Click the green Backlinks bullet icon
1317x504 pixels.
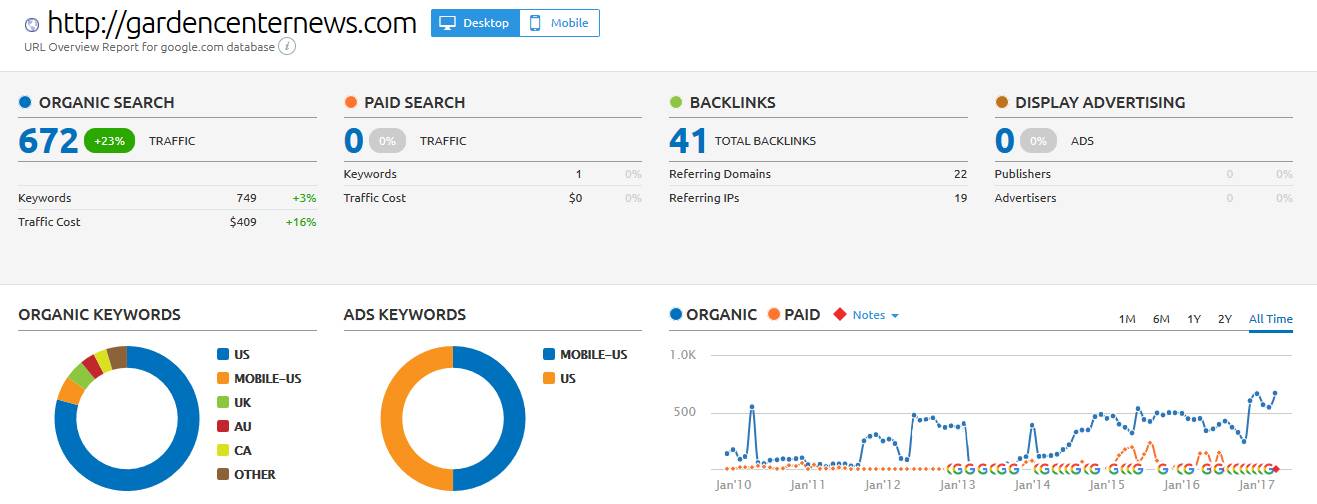676,102
